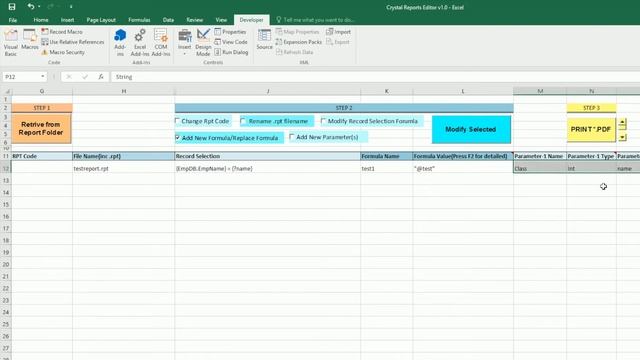
Task: Open the Macros dialog
Action: (x=30, y=40)
